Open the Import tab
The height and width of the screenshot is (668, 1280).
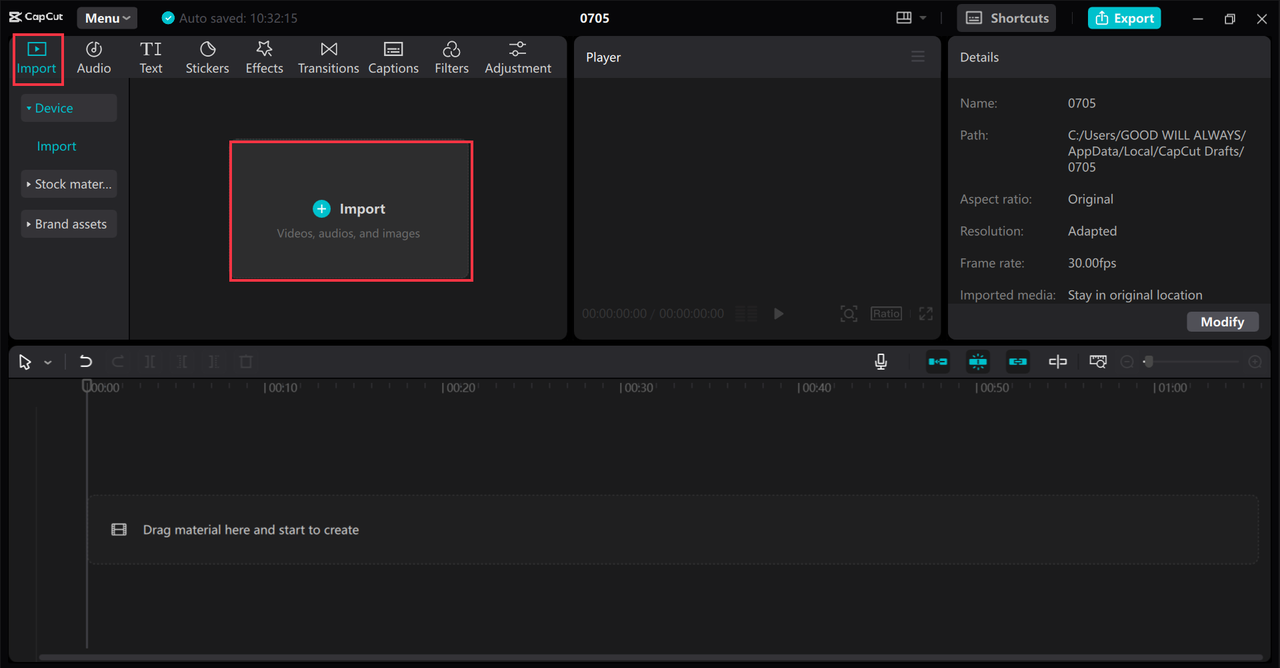pyautogui.click(x=37, y=58)
